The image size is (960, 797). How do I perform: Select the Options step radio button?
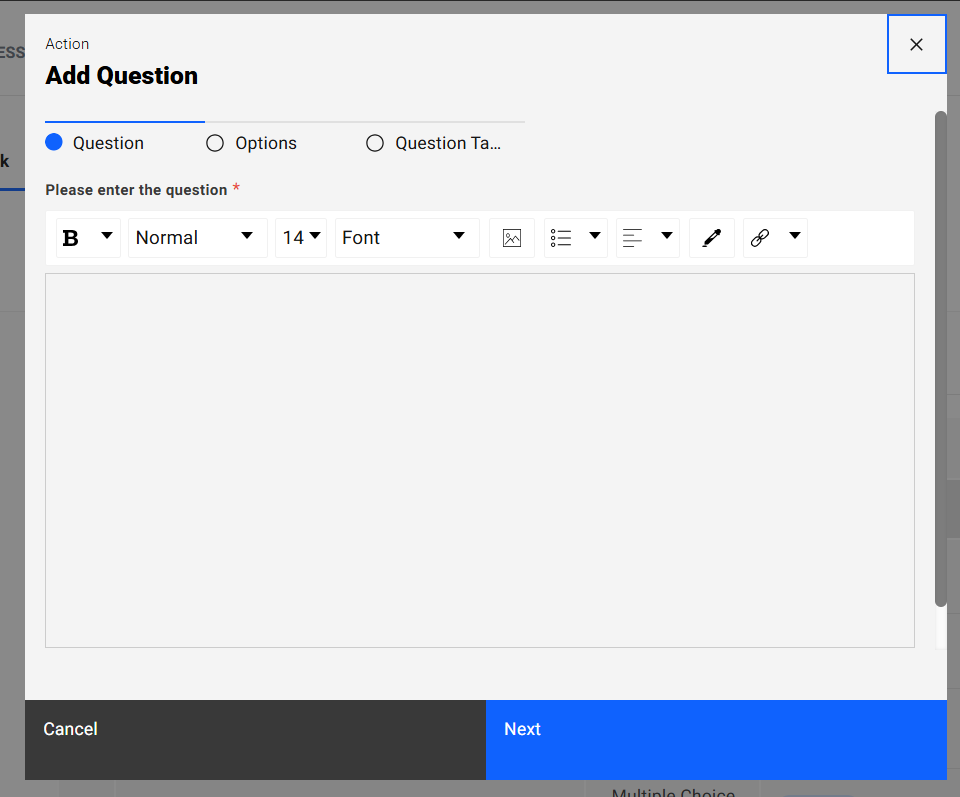tap(215, 143)
